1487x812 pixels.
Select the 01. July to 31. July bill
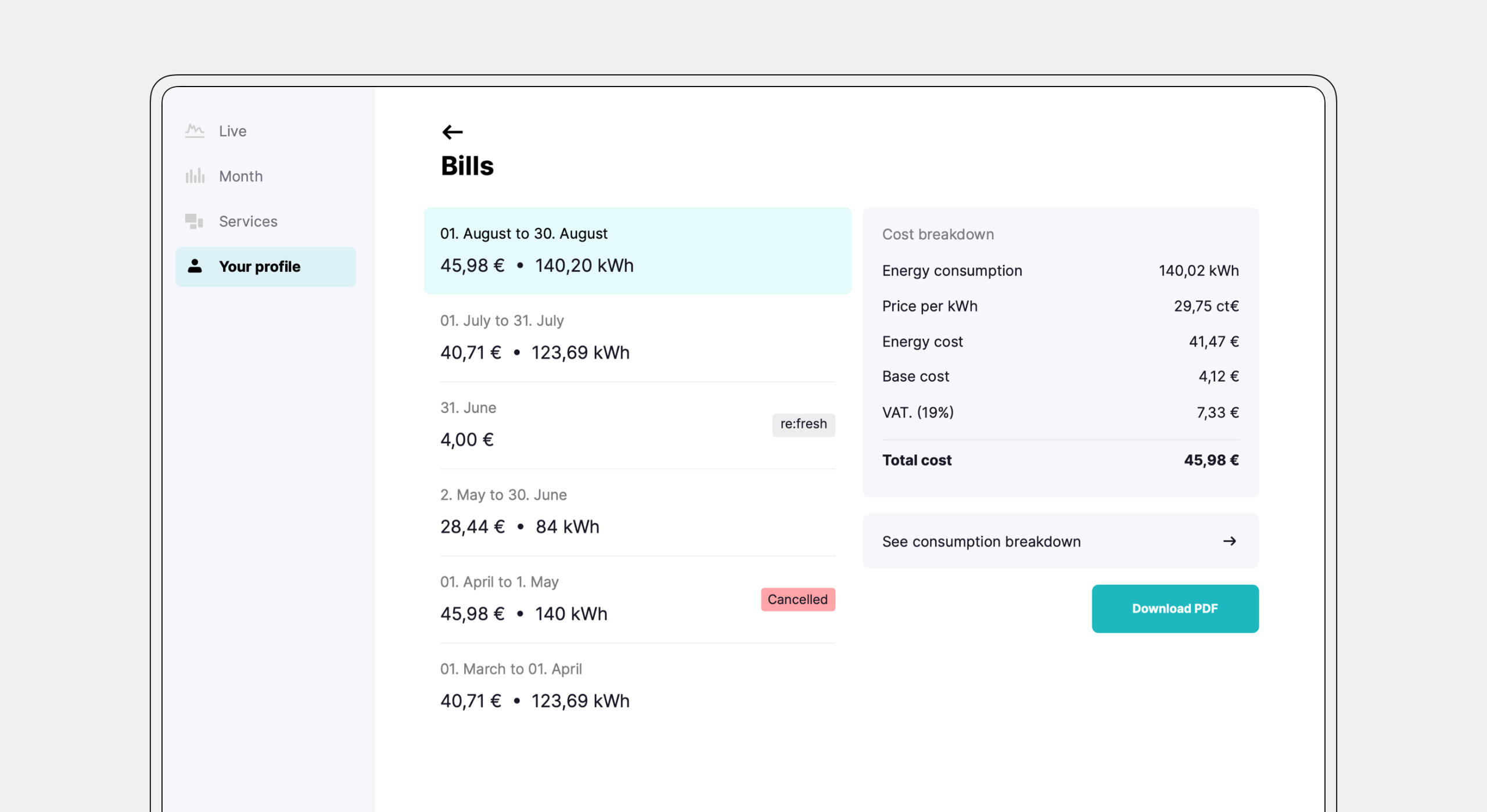click(637, 337)
